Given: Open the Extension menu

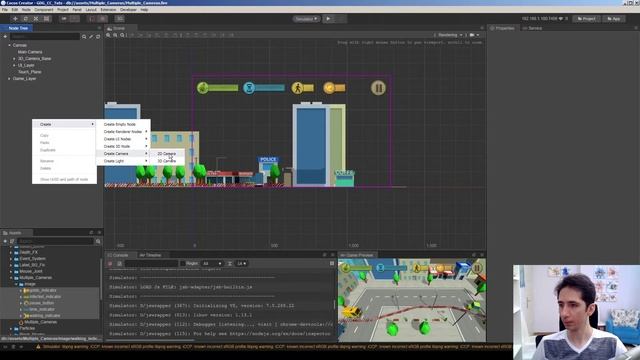Looking at the screenshot, I should [108, 9].
